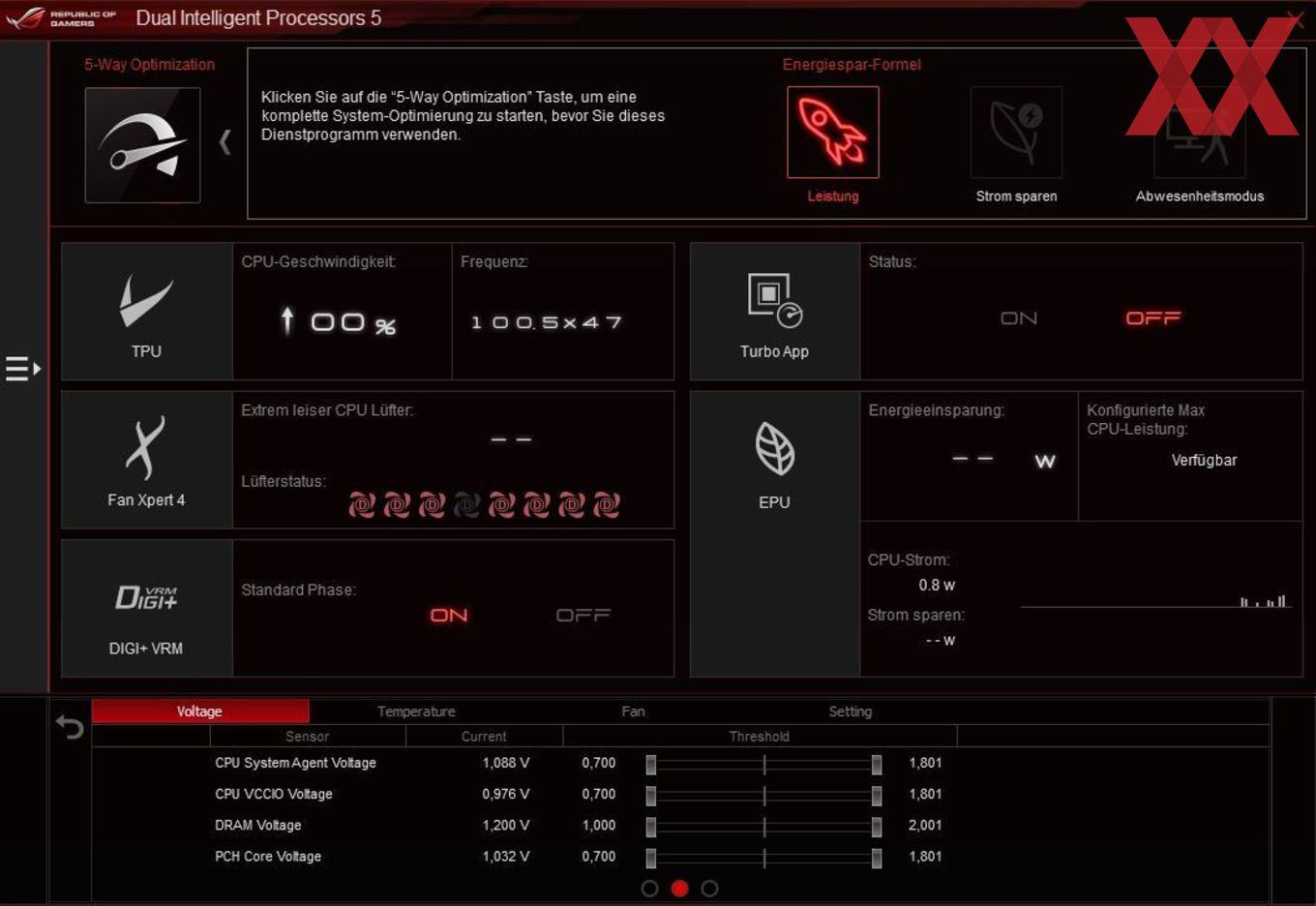Click the 100.5x47 frequency readout
The height and width of the screenshot is (906, 1316).
[x=547, y=322]
